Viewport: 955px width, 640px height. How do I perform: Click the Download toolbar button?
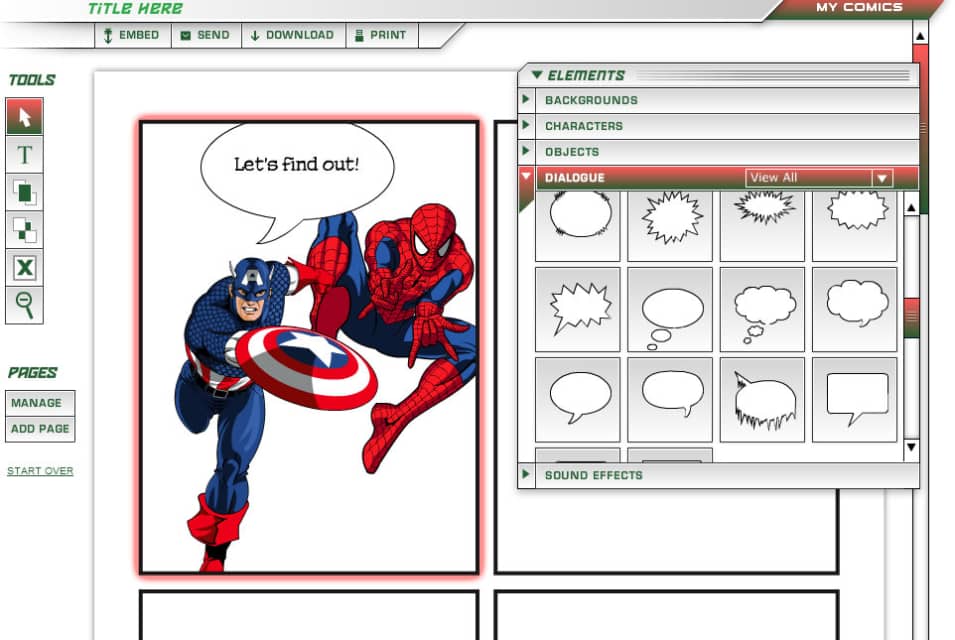pos(292,34)
